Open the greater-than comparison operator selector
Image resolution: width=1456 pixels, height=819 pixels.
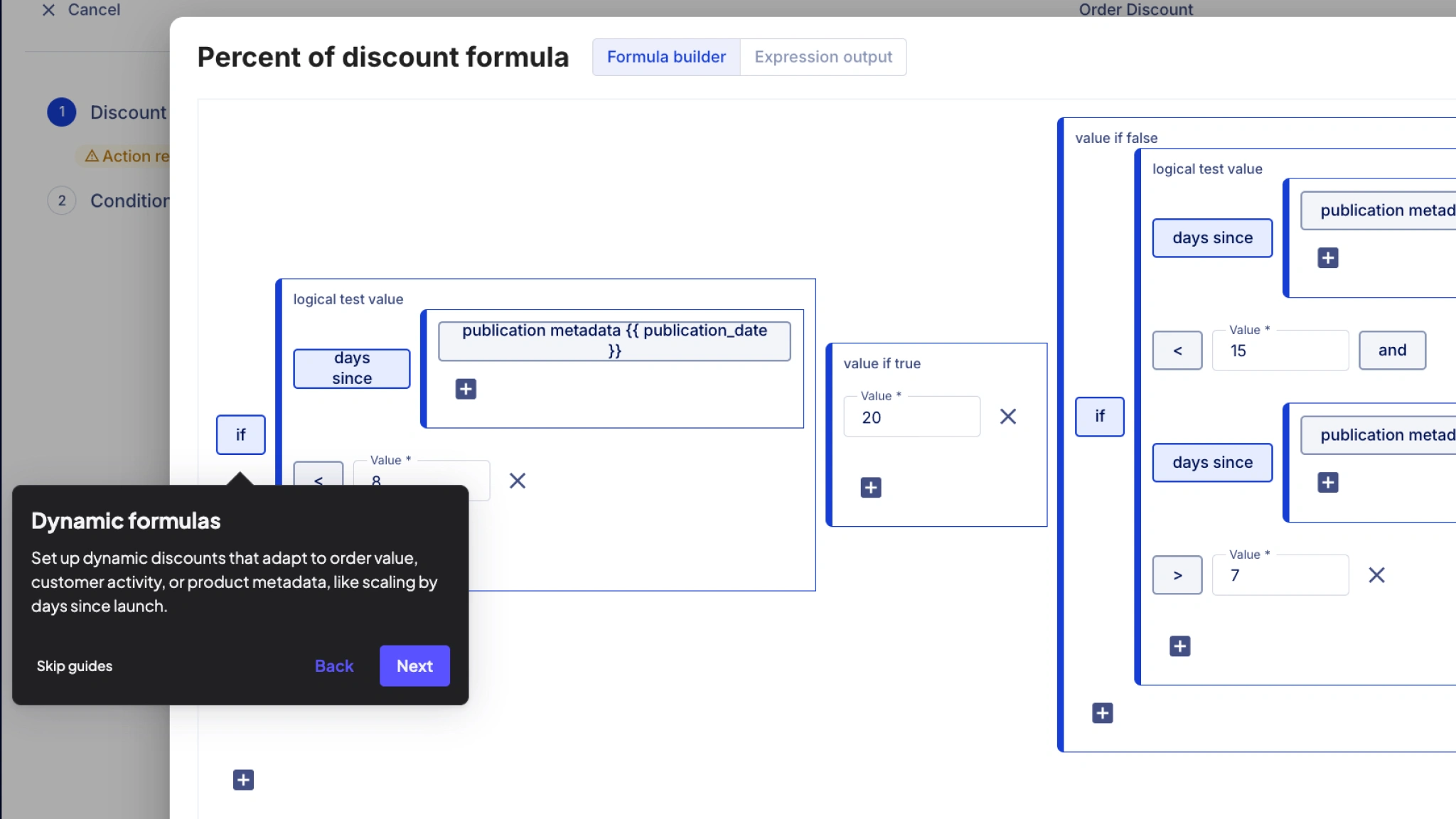pos(1177,575)
